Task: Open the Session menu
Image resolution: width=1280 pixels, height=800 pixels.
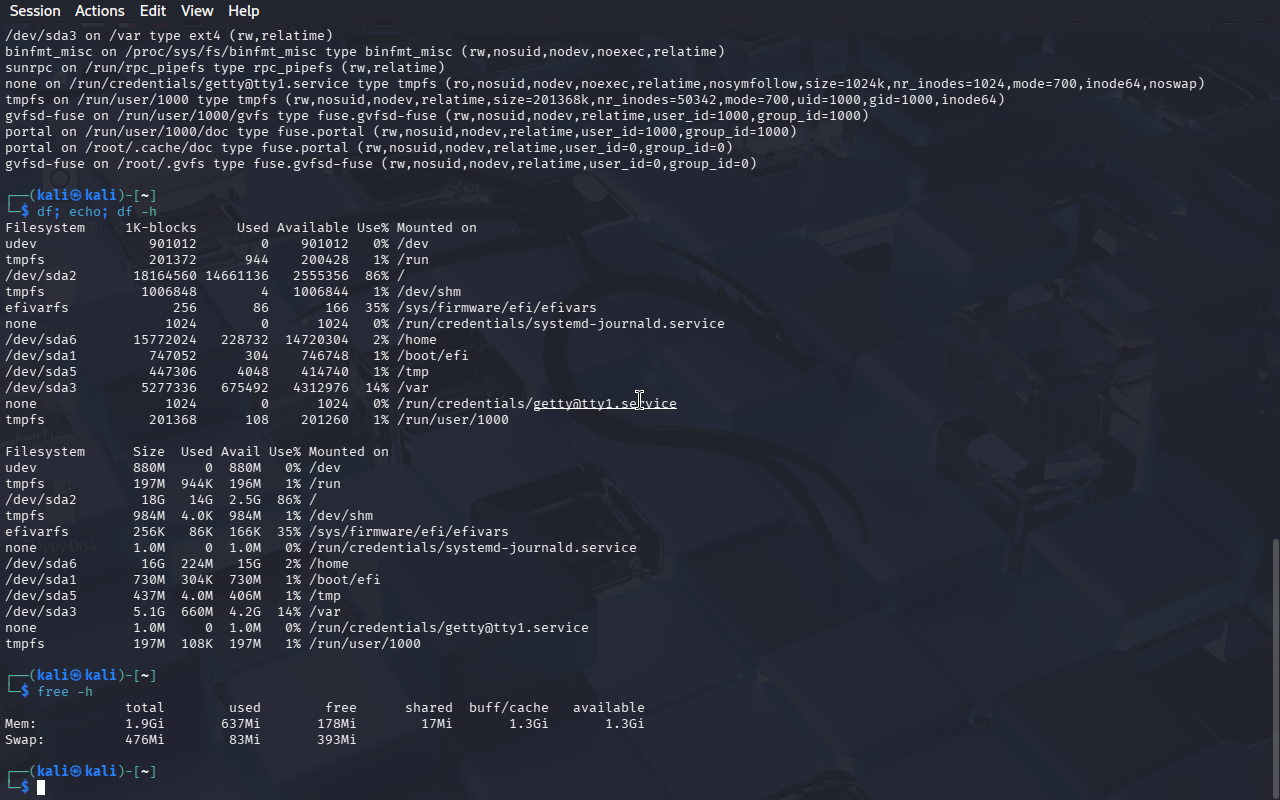Action: click(35, 11)
